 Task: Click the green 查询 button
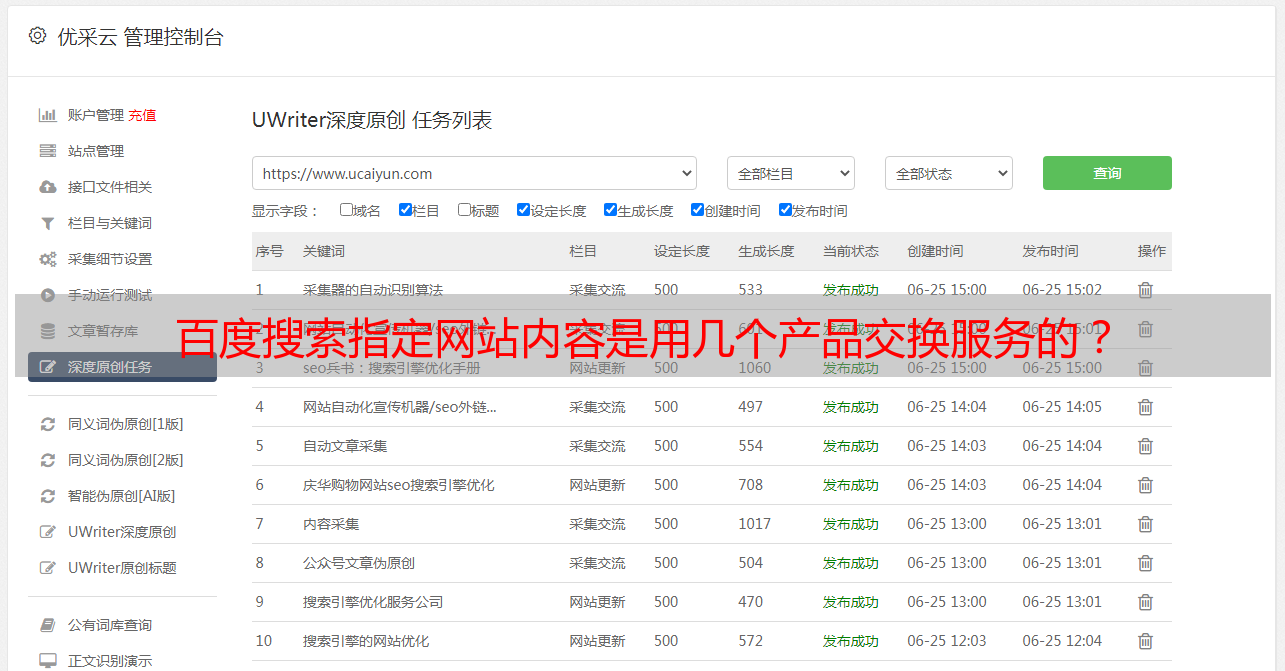[x=1106, y=173]
